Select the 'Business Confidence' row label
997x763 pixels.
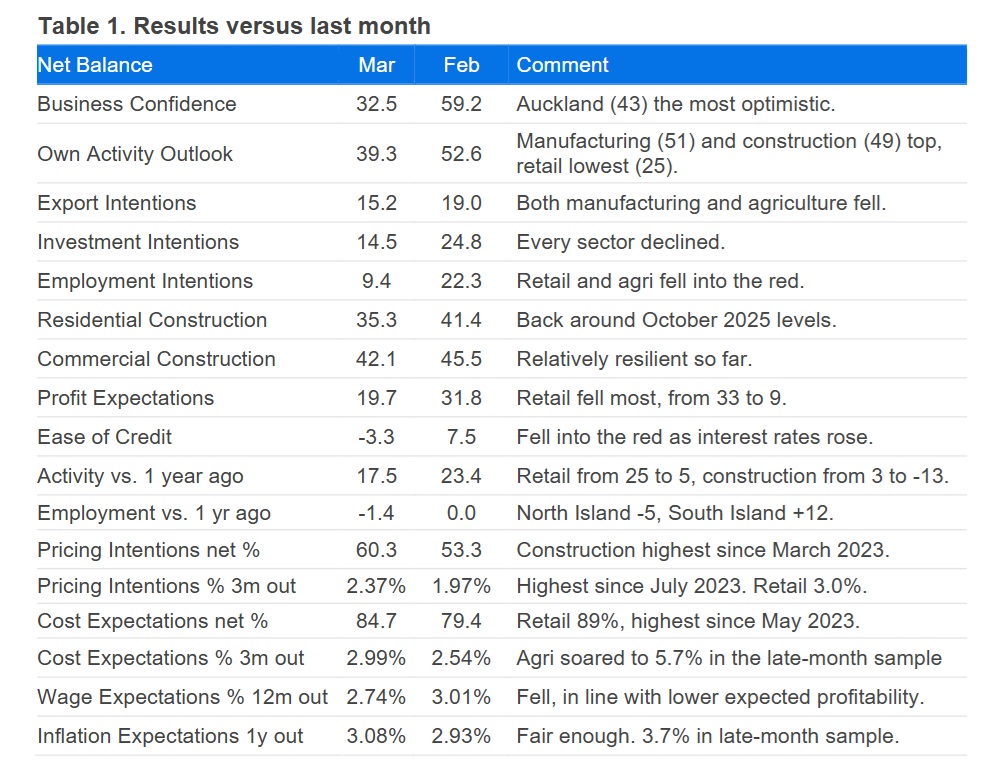pyautogui.click(x=137, y=104)
